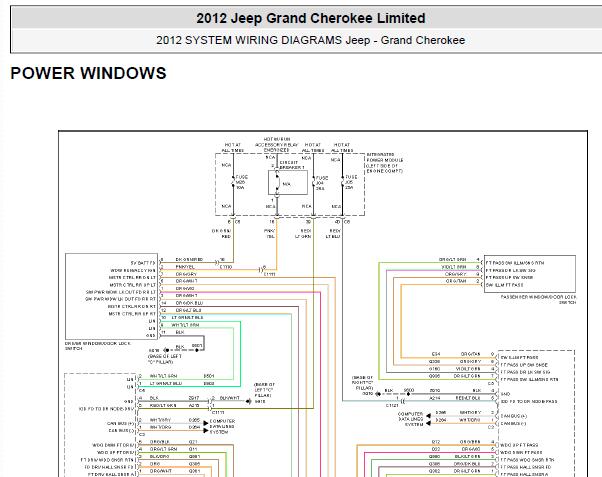Click "5V BATT FD" pin in driver switch
Image resolution: width=602 pixels, height=477 pixels.
143,263
